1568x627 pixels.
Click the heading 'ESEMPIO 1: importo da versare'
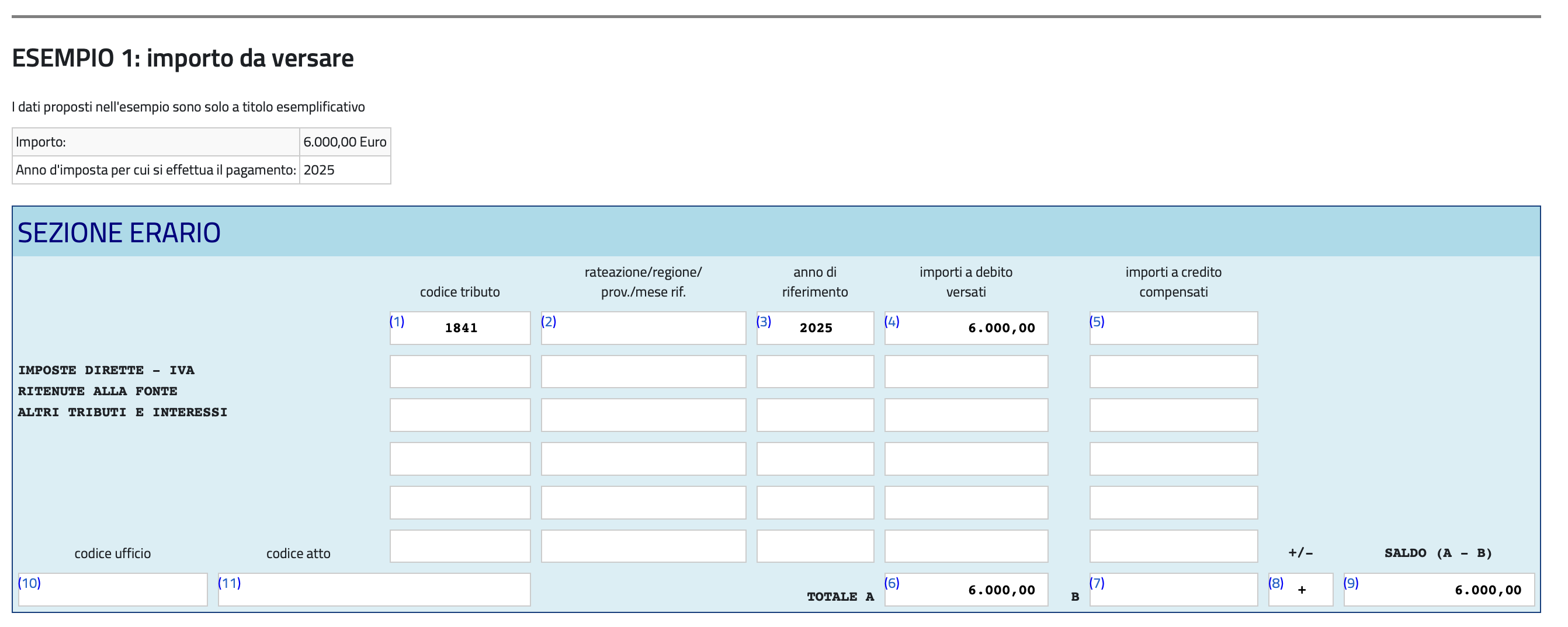[x=183, y=58]
